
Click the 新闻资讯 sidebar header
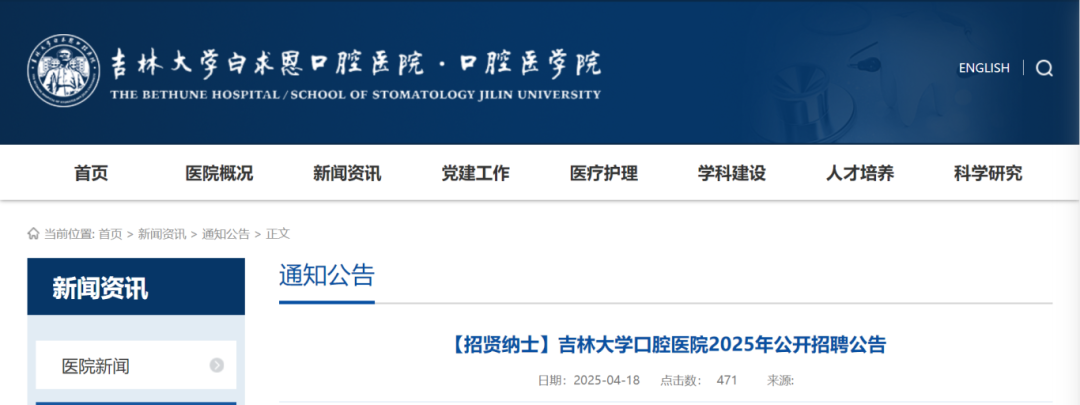[x=136, y=287]
